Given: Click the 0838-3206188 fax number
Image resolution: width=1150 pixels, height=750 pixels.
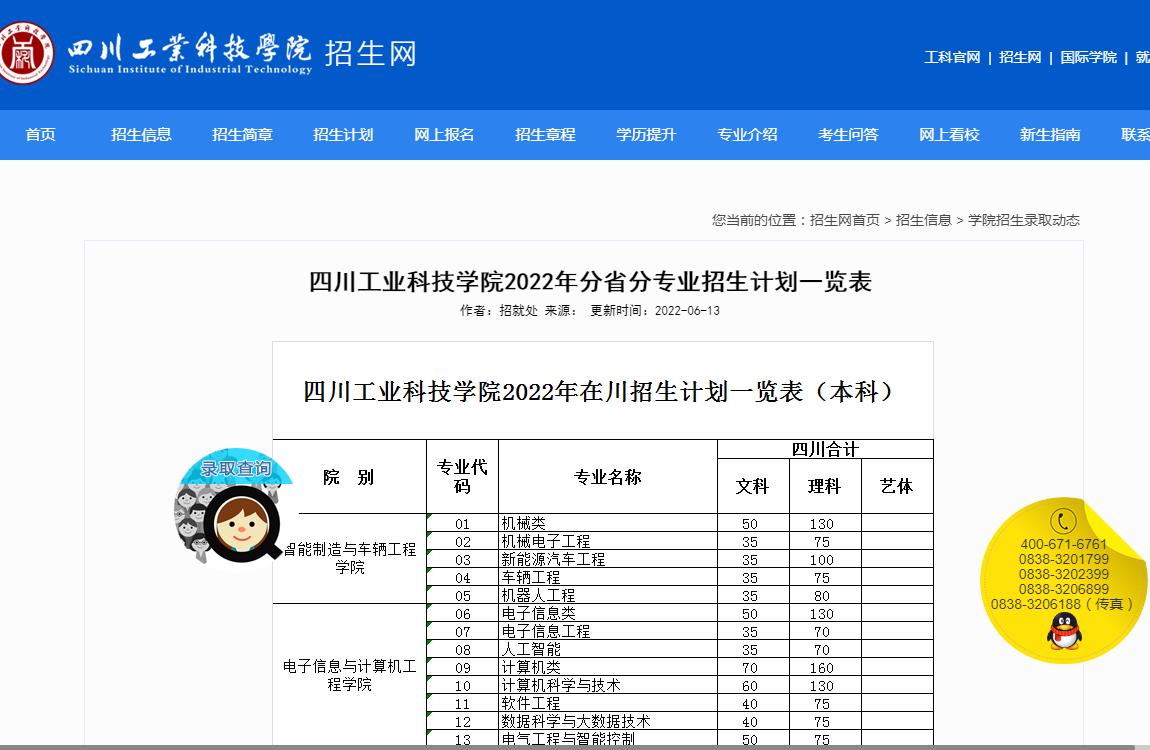Looking at the screenshot, I should point(1062,604).
